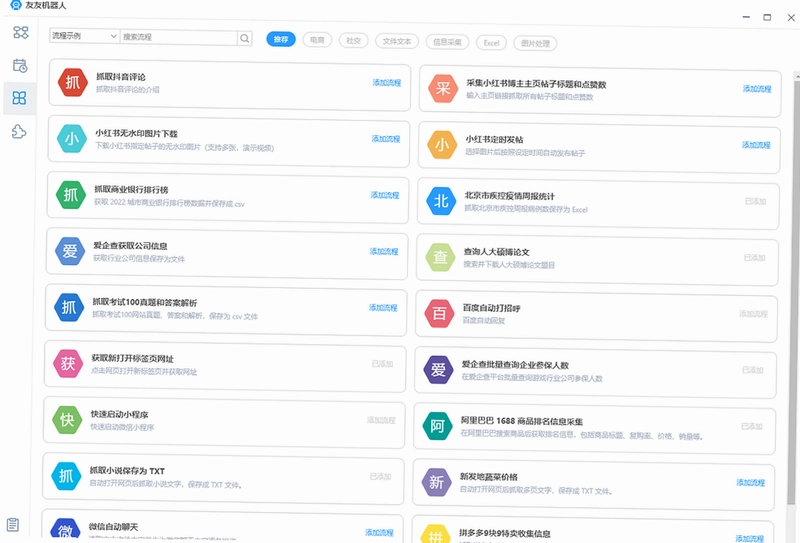Screen dimensions: 800x543
Task: Select the 电商 category tab
Action: pyautogui.click(x=317, y=40)
